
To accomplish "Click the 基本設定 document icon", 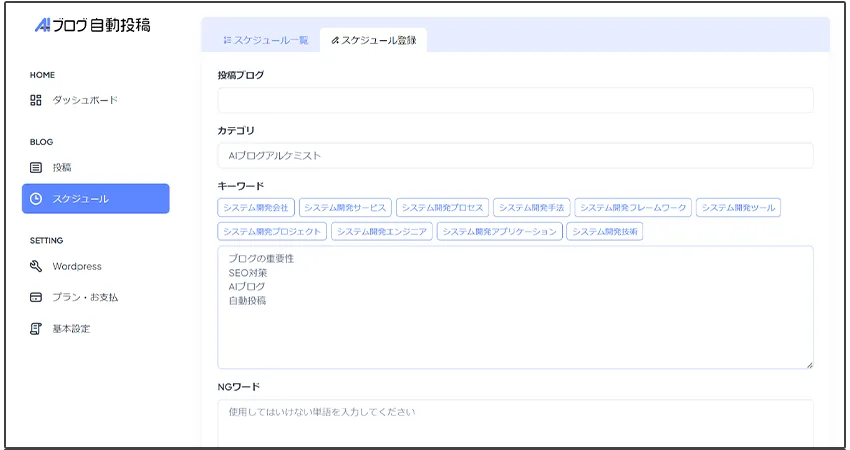I will [36, 328].
